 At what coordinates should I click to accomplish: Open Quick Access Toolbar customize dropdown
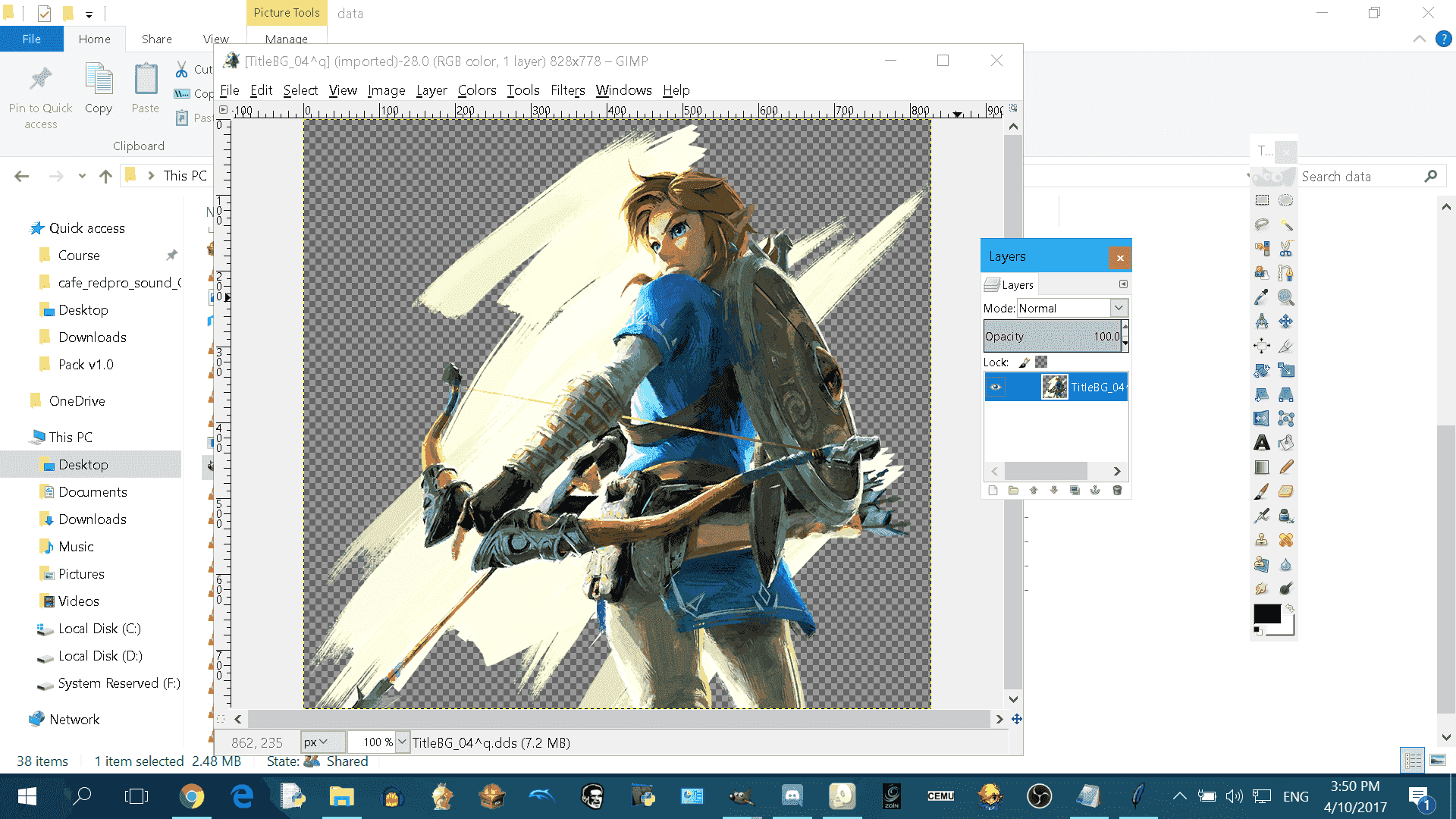tap(89, 14)
